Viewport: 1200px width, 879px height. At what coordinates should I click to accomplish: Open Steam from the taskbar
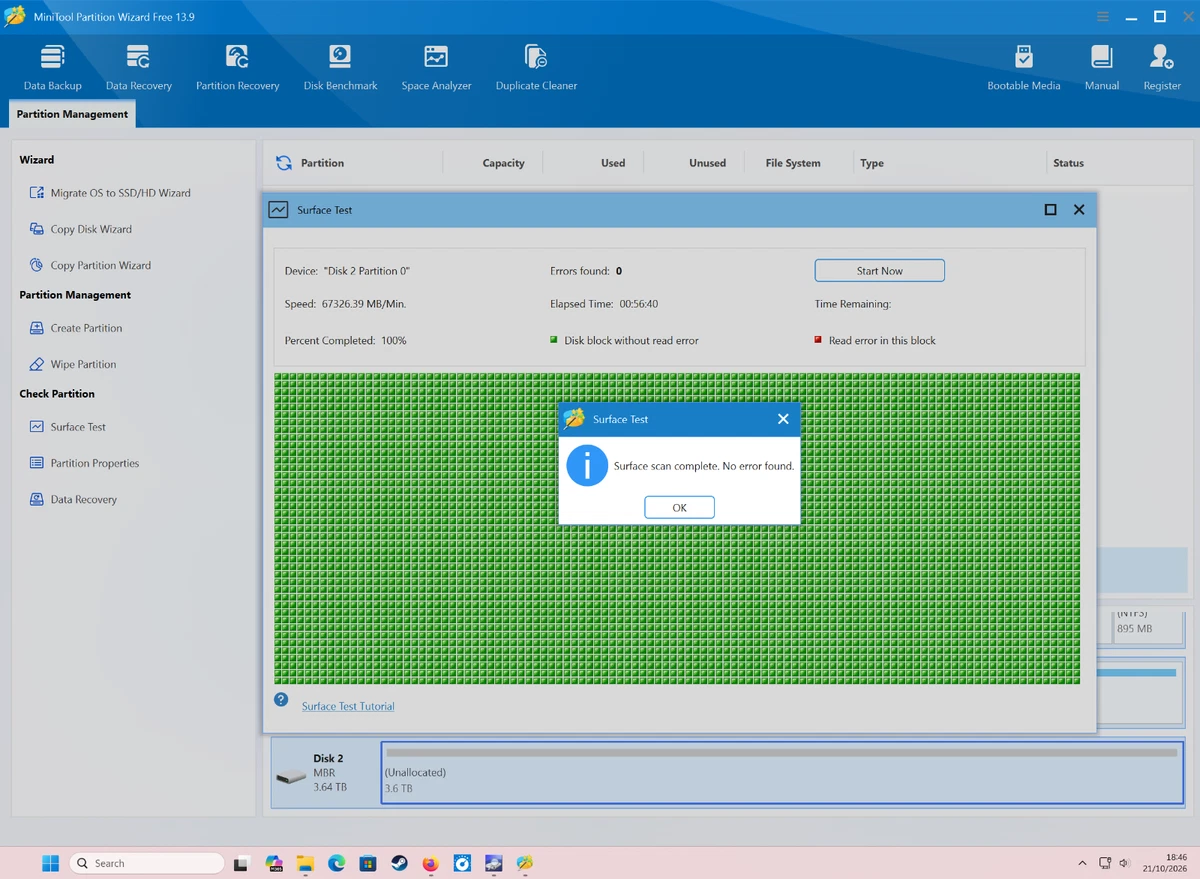(398, 863)
